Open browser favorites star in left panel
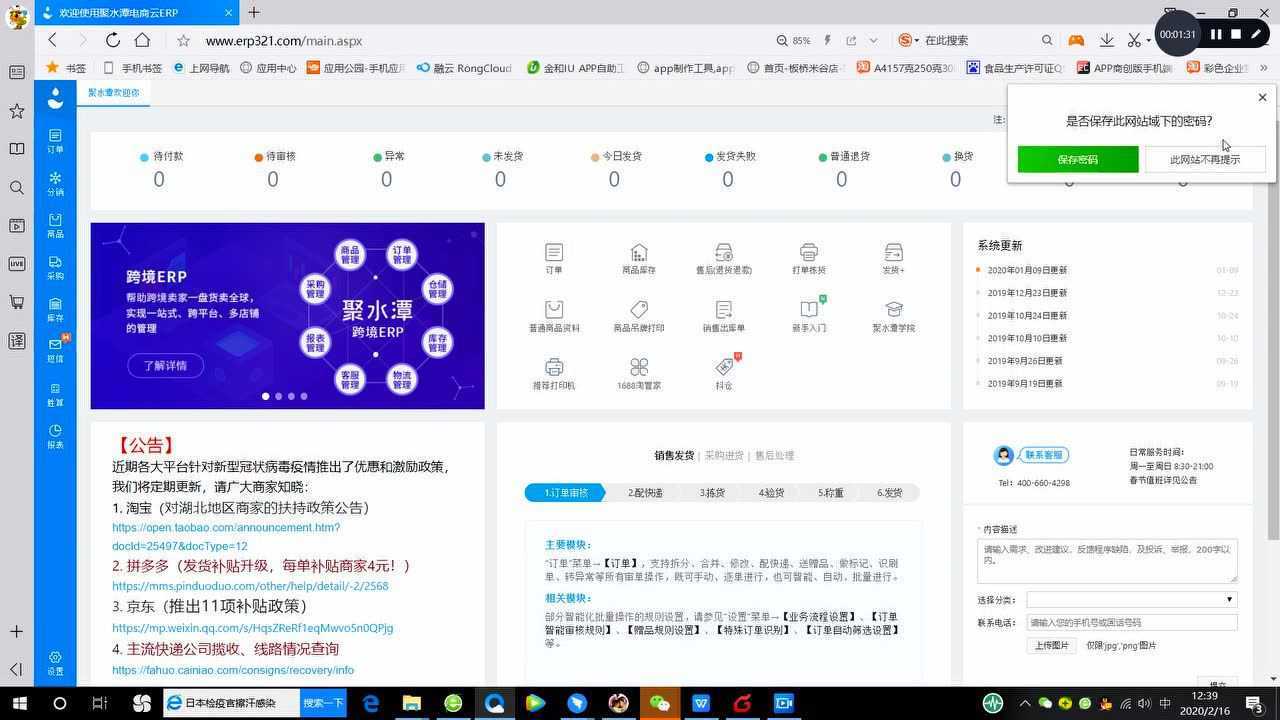Viewport: 1280px width, 720px height. pos(16,111)
